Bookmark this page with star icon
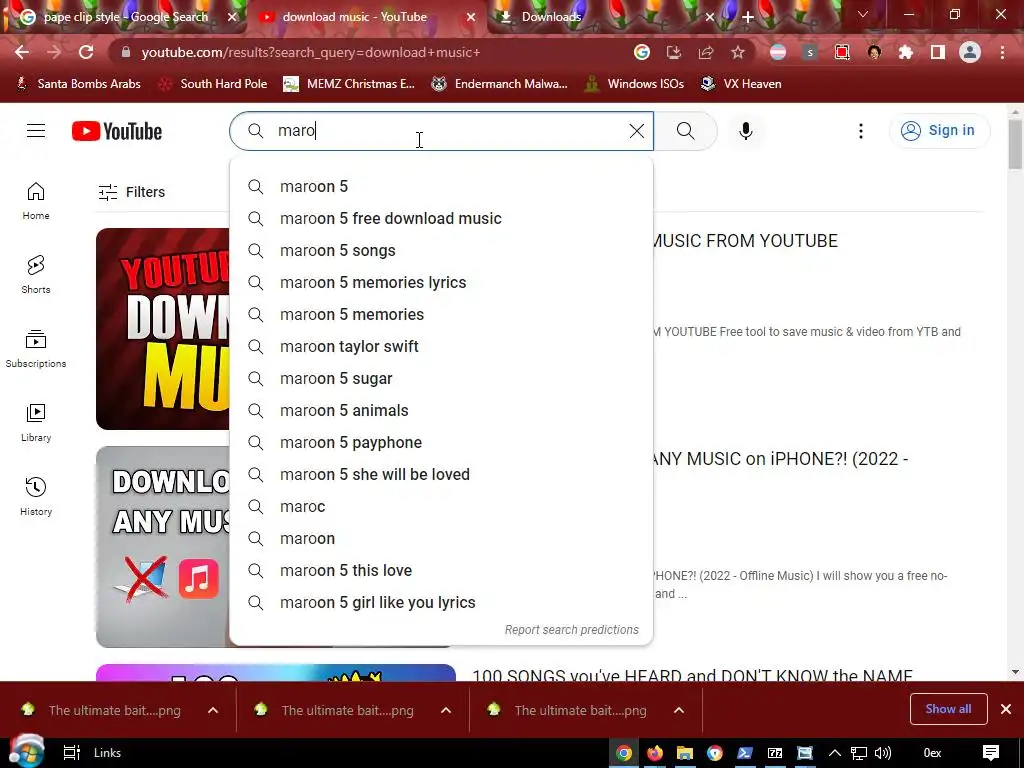This screenshot has height=768, width=1024. (x=738, y=52)
